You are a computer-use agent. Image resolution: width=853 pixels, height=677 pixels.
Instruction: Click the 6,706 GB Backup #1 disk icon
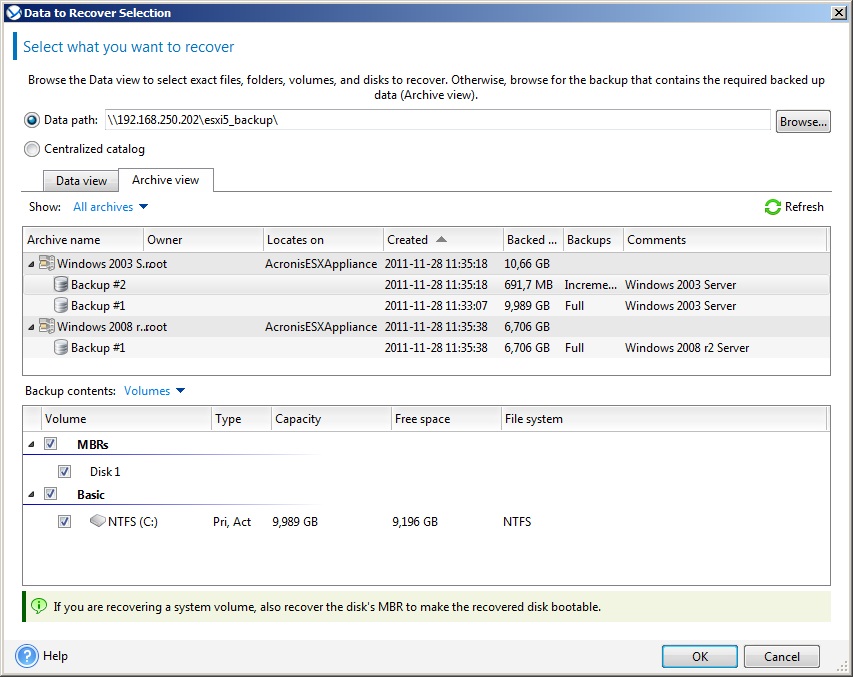click(x=61, y=348)
